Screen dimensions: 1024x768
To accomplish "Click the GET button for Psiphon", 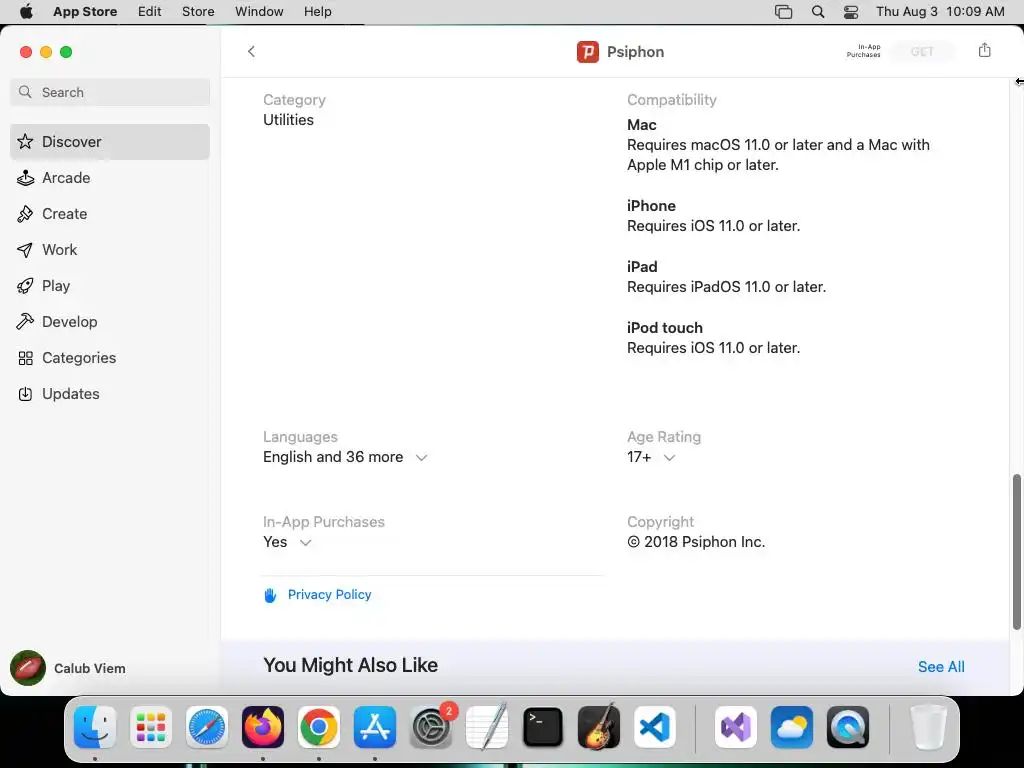I will 922,52.
